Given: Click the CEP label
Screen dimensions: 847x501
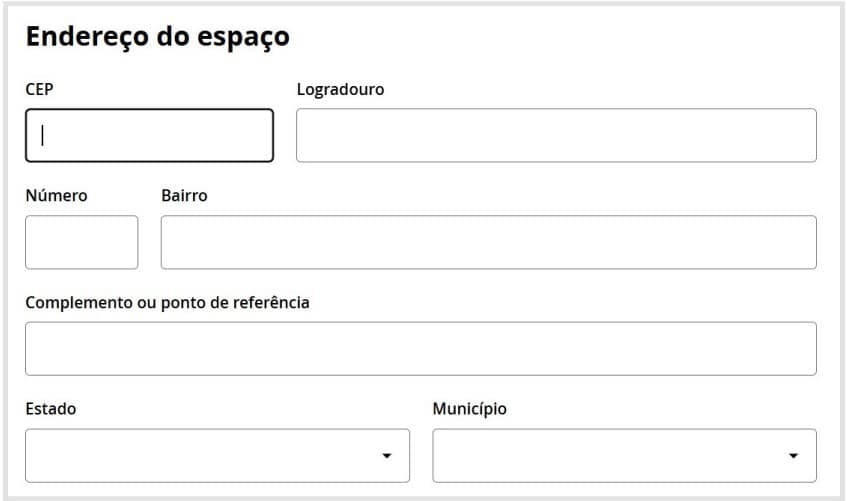Looking at the screenshot, I should pos(39,89).
